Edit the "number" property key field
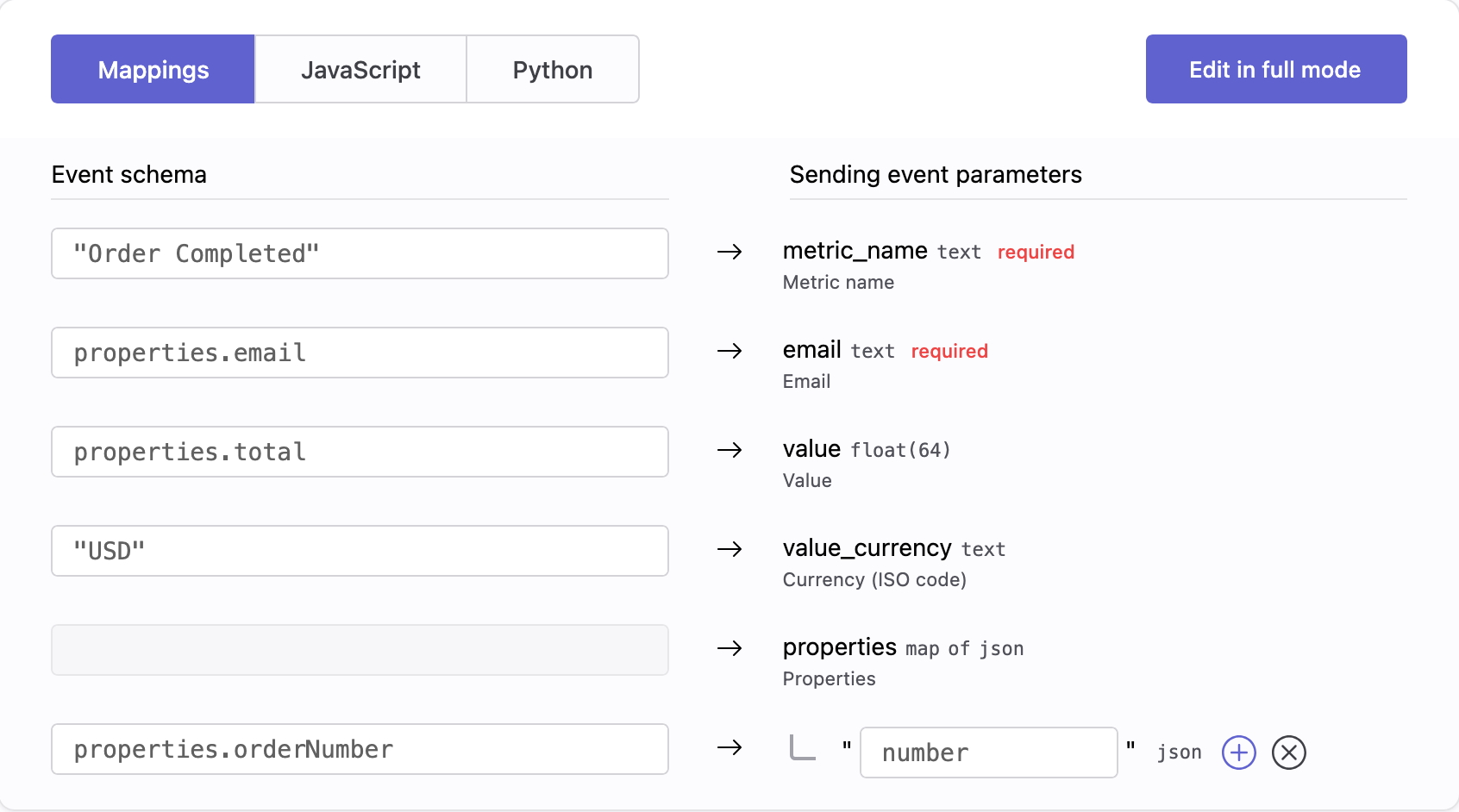This screenshot has width=1459, height=812. tap(988, 753)
